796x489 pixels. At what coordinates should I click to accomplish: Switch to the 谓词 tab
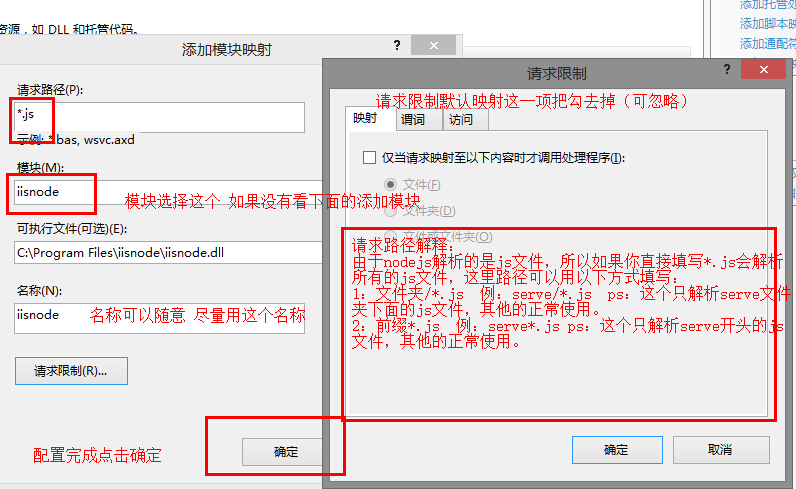412,119
